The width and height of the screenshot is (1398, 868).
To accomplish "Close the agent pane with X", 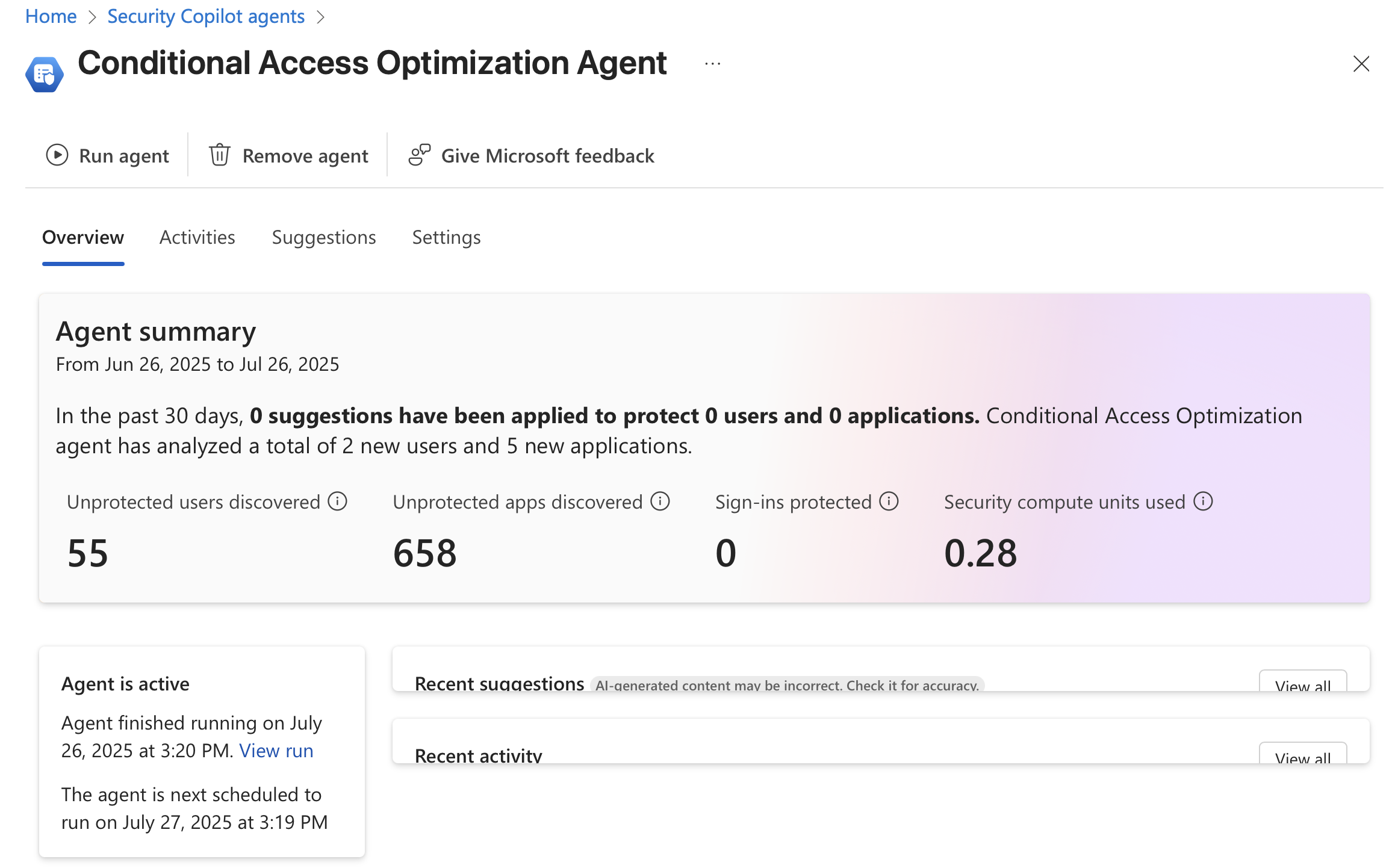I will pos(1361,64).
